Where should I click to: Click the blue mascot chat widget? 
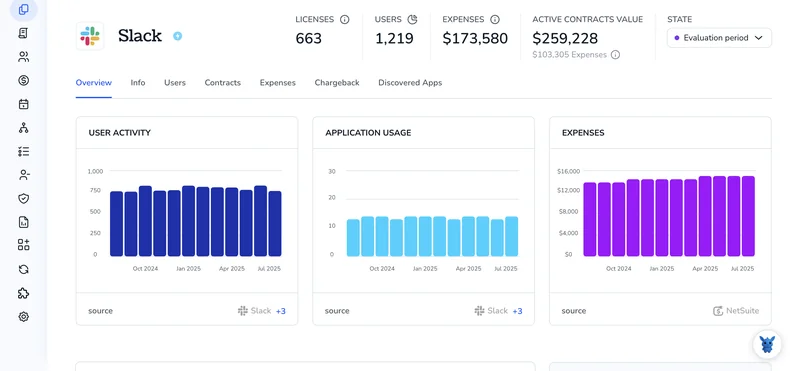[x=767, y=344]
